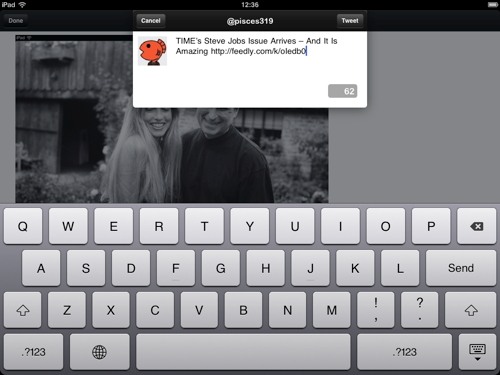Screen dimensions: 500x375
Task: Tap the feedly.com link in tweet
Action: tap(258, 51)
